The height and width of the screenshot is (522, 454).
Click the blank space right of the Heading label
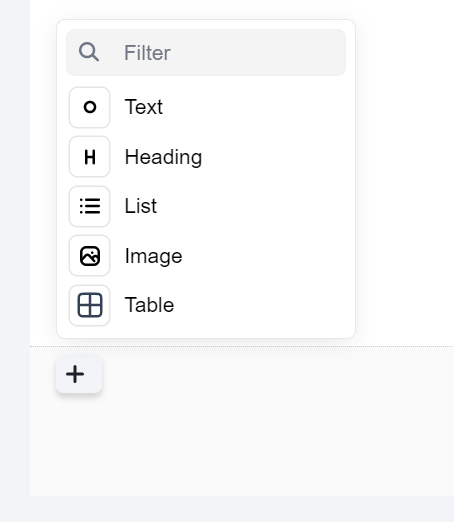pos(276,157)
